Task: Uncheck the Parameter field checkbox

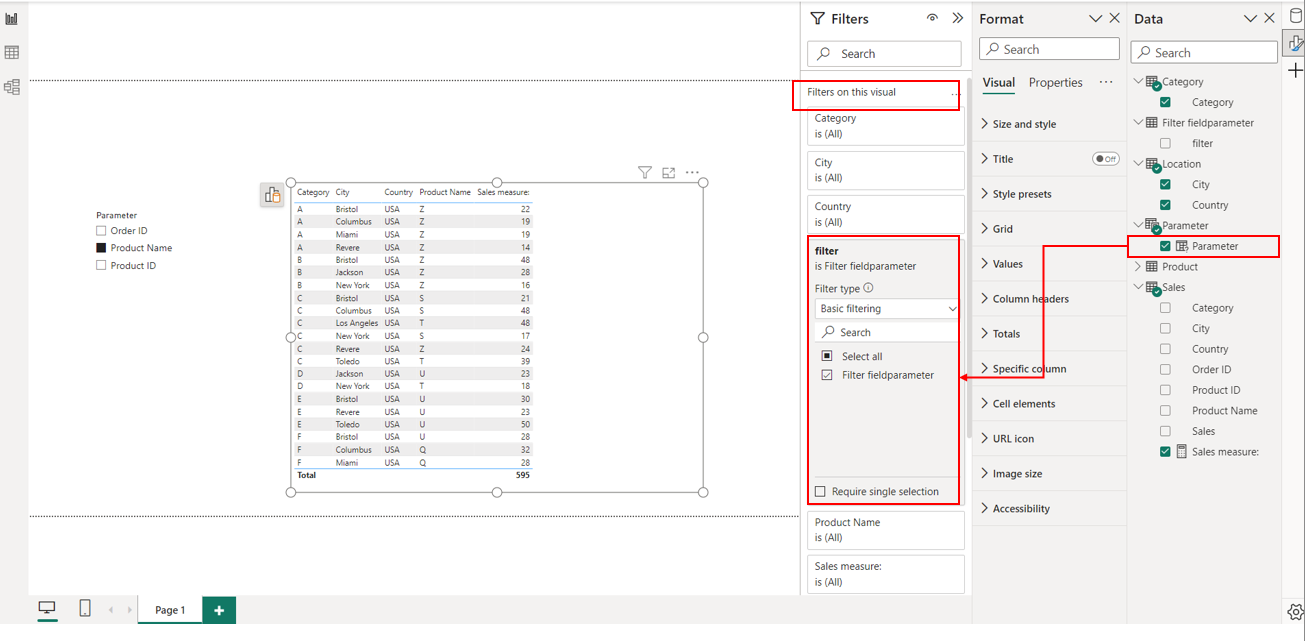Action: 1165,246
